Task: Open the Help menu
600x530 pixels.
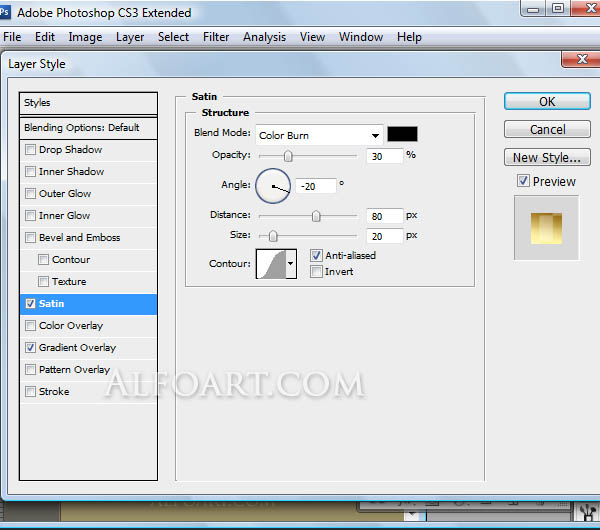Action: point(409,37)
